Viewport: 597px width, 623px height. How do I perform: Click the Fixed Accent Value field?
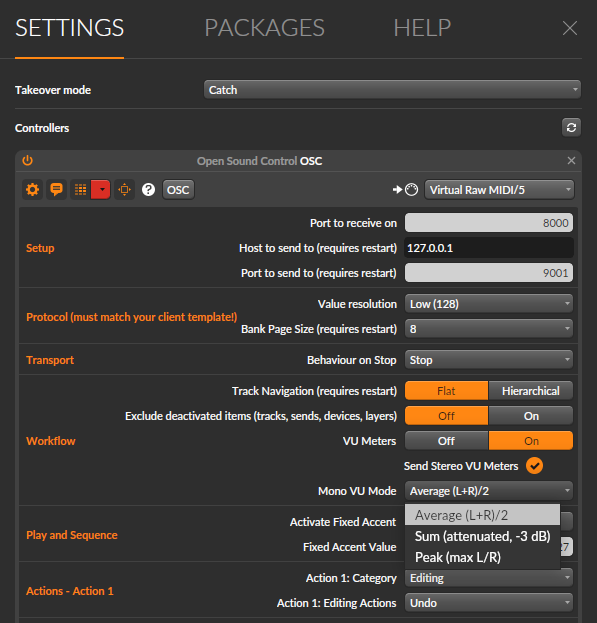tap(566, 547)
